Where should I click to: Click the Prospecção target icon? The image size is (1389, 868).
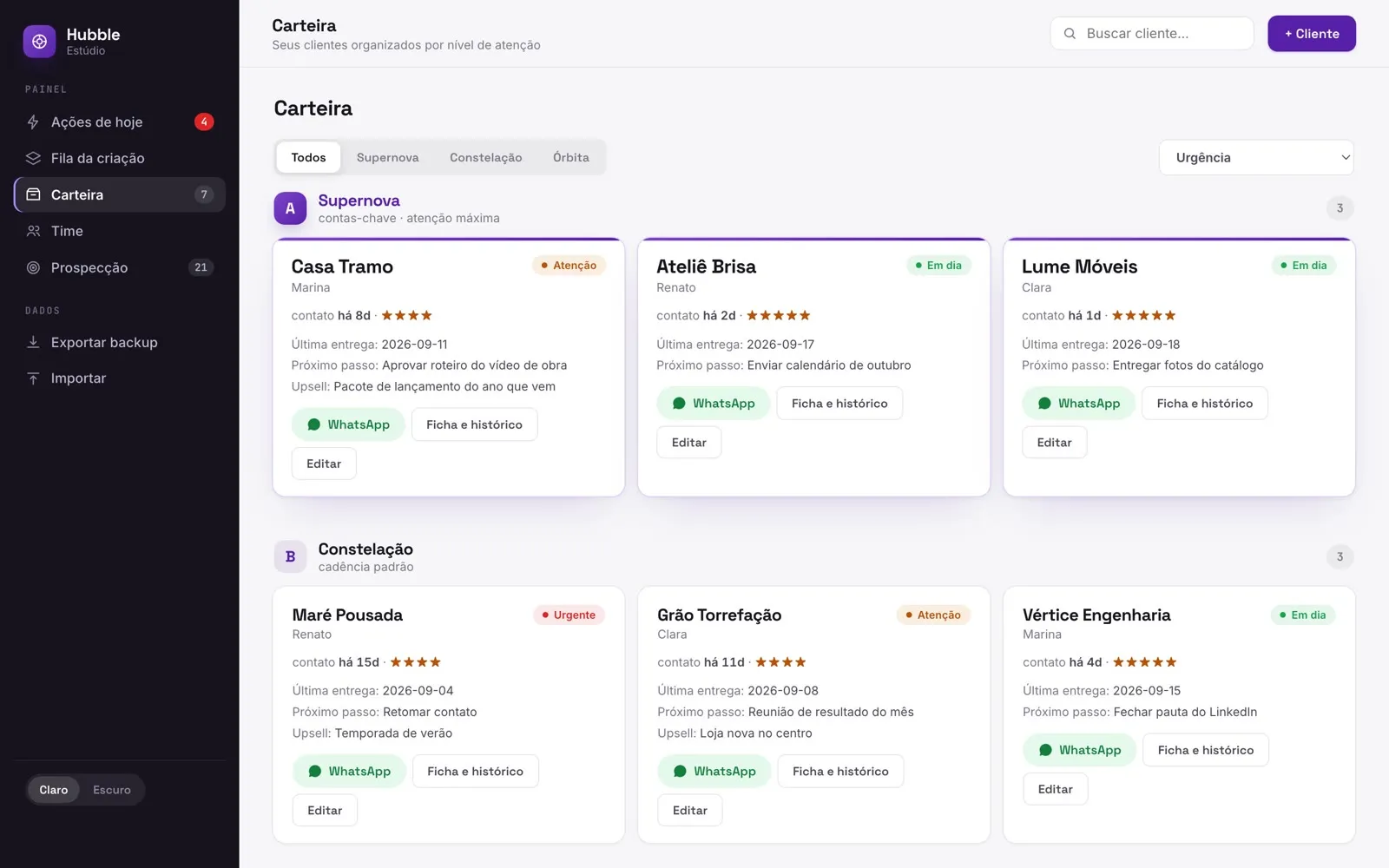click(x=33, y=267)
